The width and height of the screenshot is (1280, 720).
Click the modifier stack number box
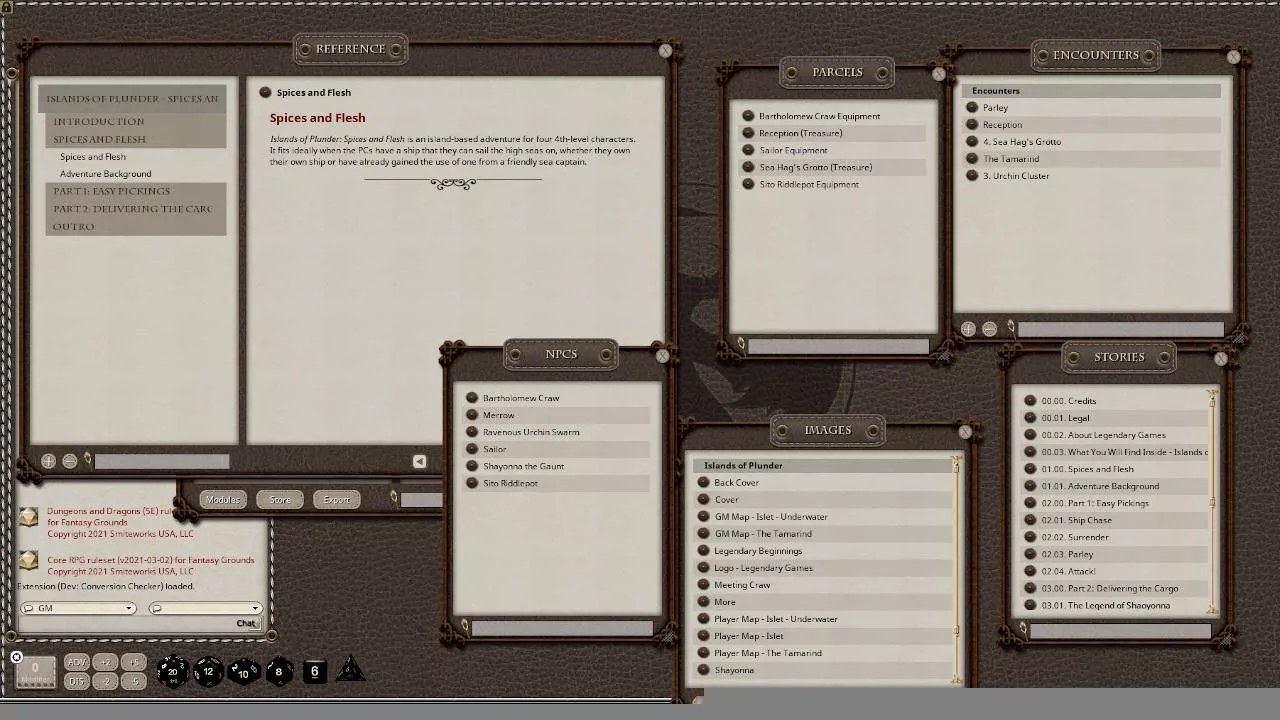(34, 671)
